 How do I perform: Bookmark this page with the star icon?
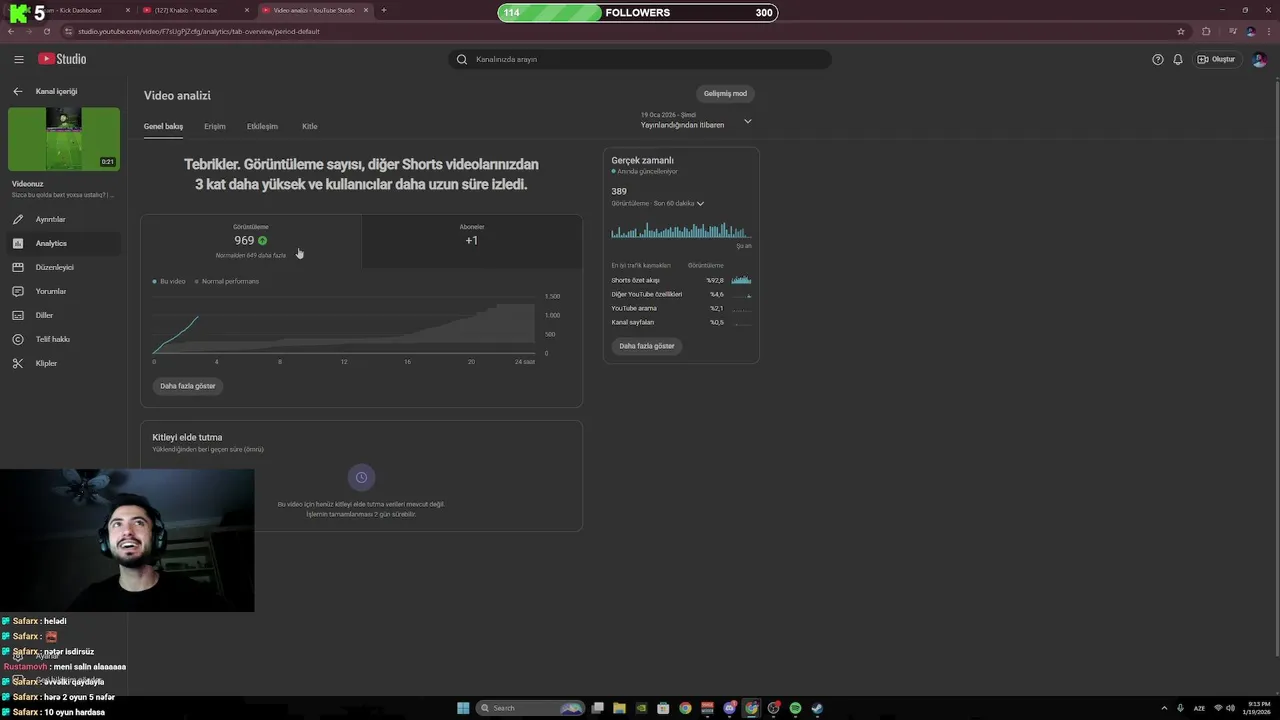1181,31
